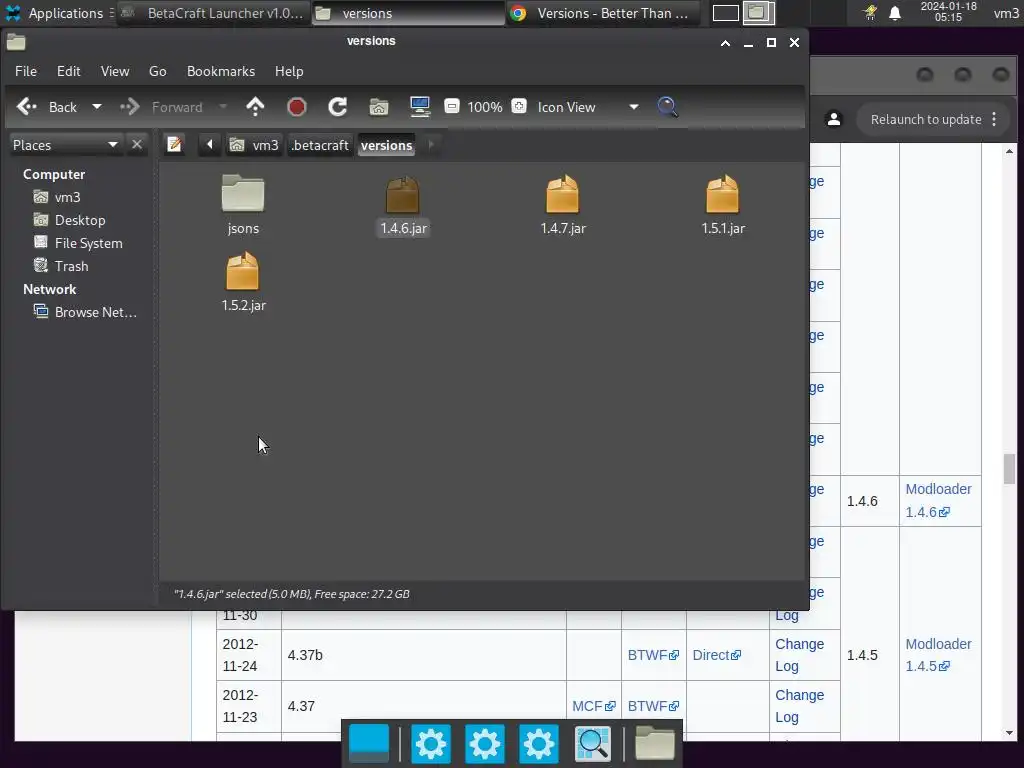Open the Places sidebar selector dropdown

pos(65,145)
